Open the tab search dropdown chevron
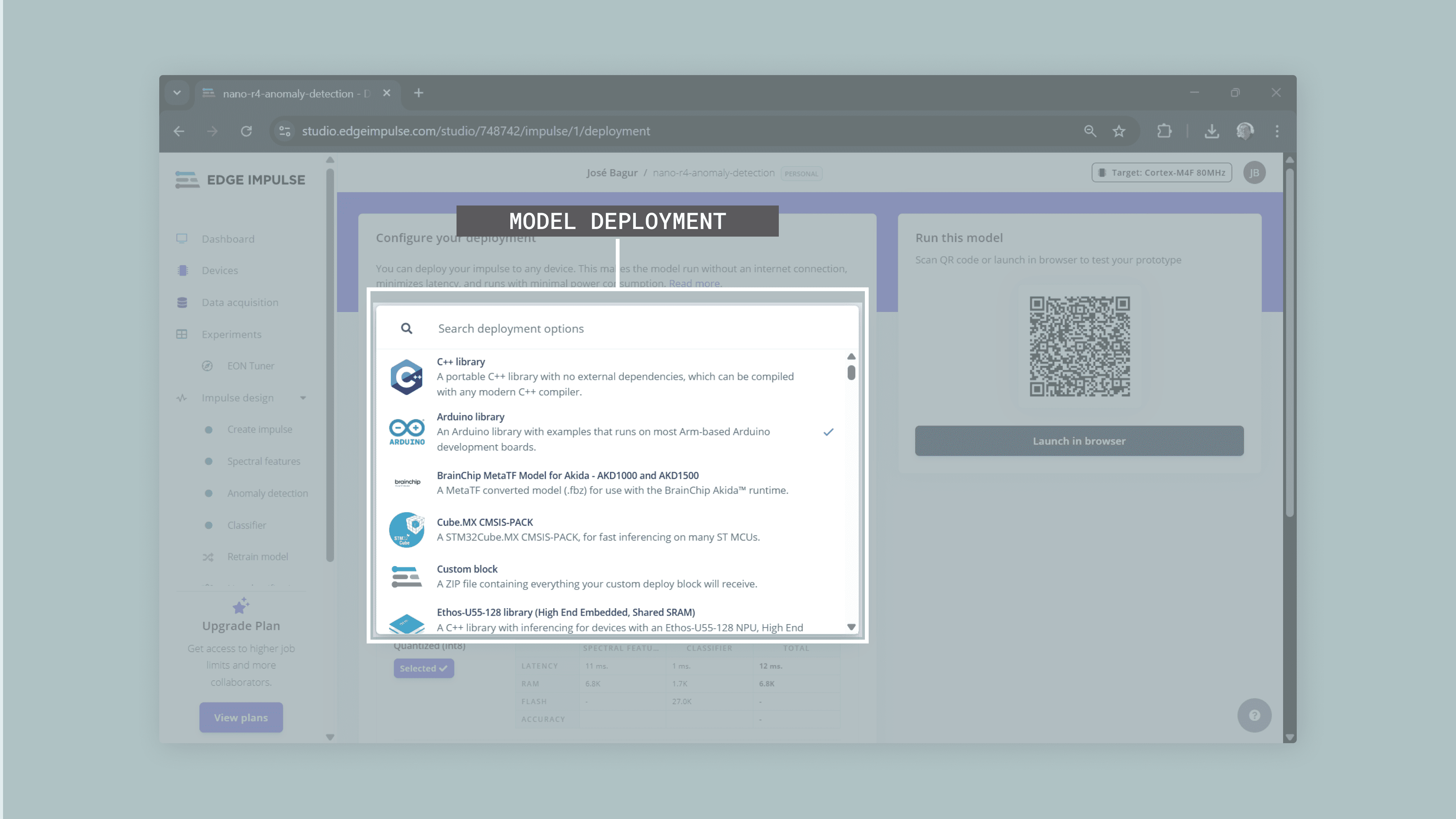This screenshot has height=819, width=1456. [x=177, y=93]
